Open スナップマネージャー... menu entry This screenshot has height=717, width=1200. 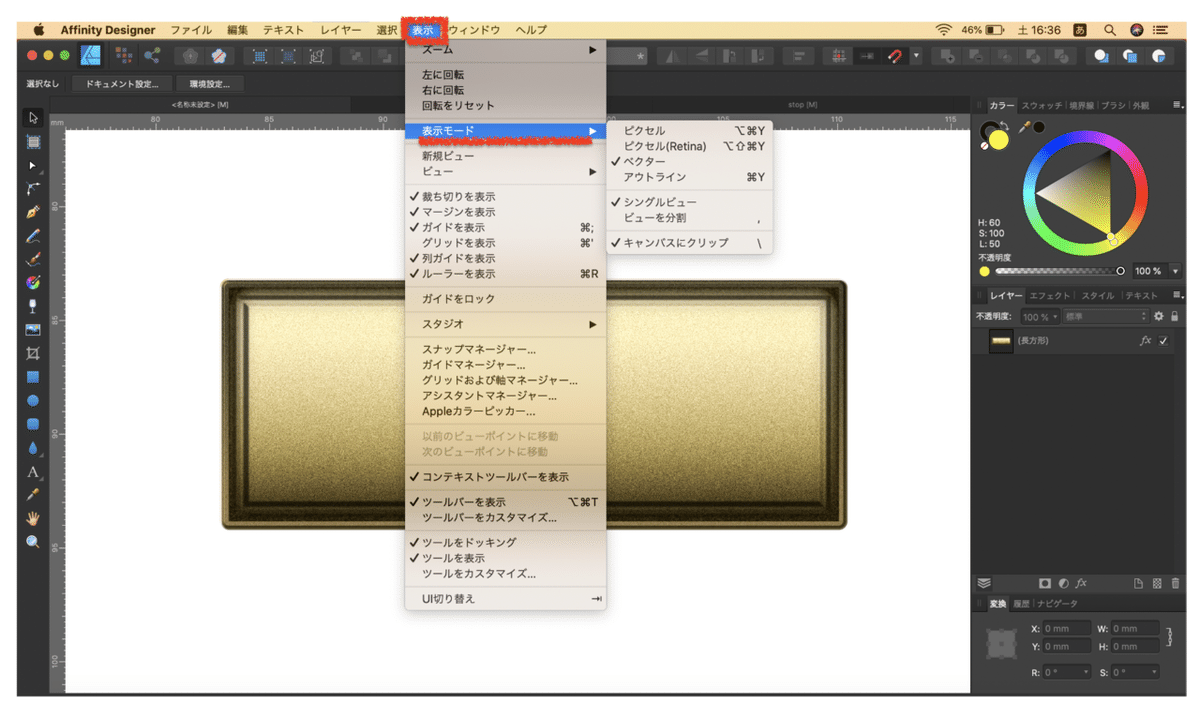(505, 350)
